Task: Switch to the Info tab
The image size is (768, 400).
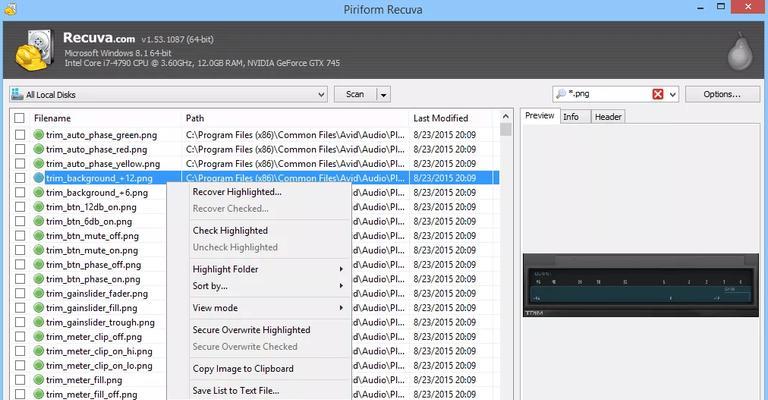Action: click(575, 117)
